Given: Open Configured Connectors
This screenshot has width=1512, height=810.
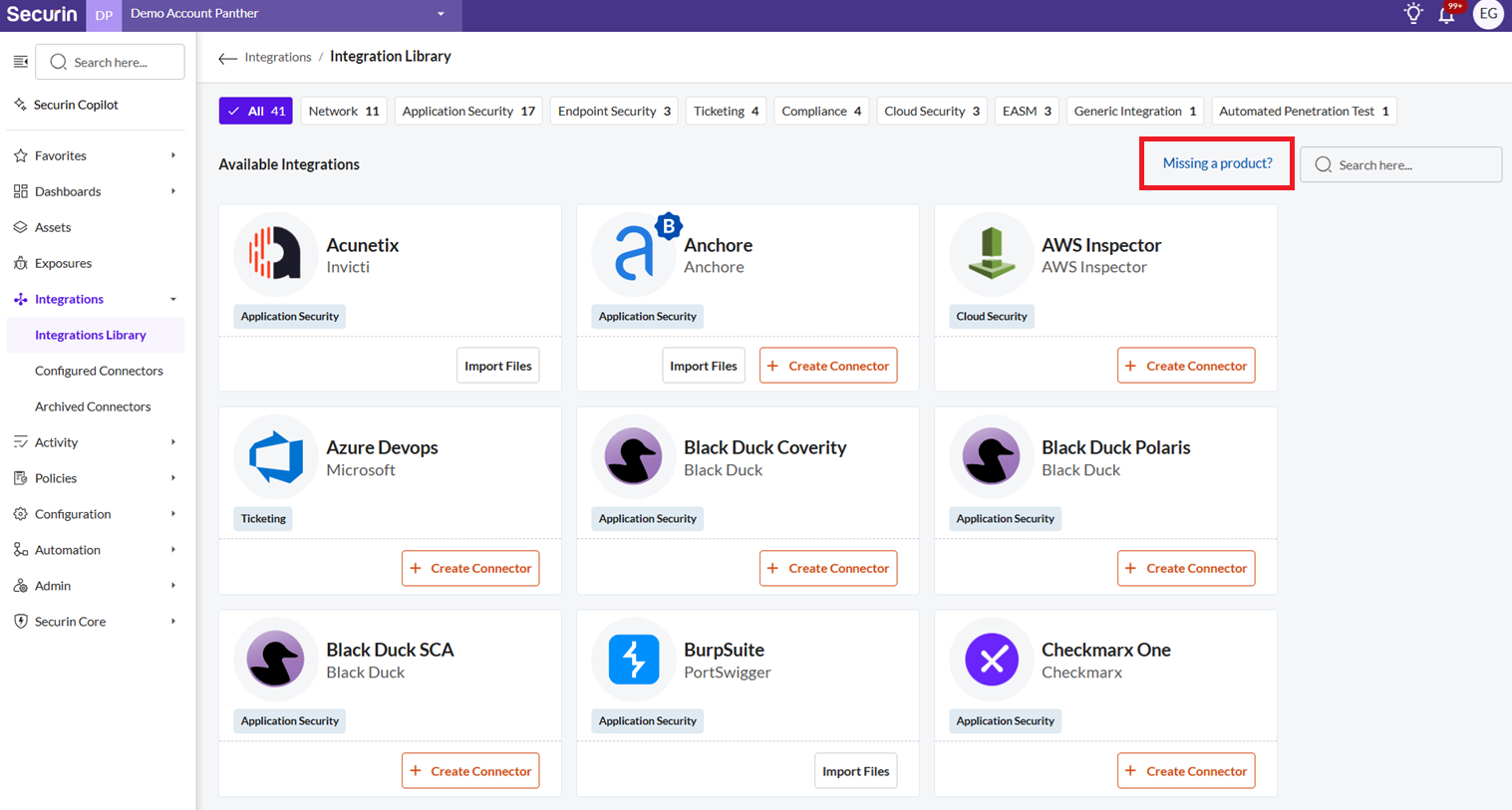Looking at the screenshot, I should tap(99, 371).
